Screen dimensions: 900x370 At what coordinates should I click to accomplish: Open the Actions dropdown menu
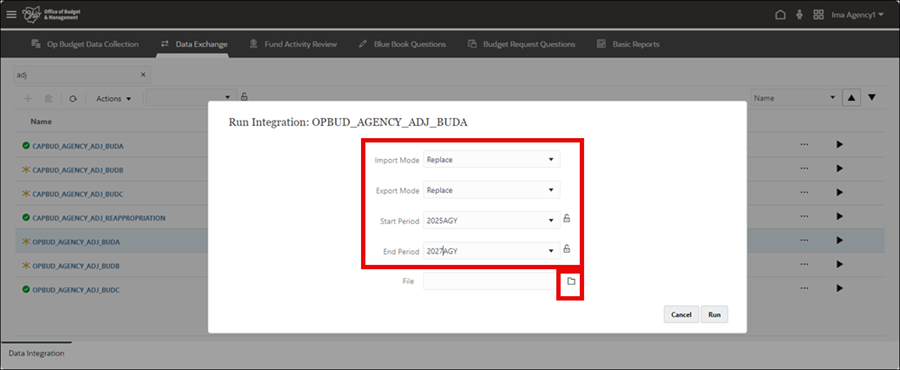[114, 99]
